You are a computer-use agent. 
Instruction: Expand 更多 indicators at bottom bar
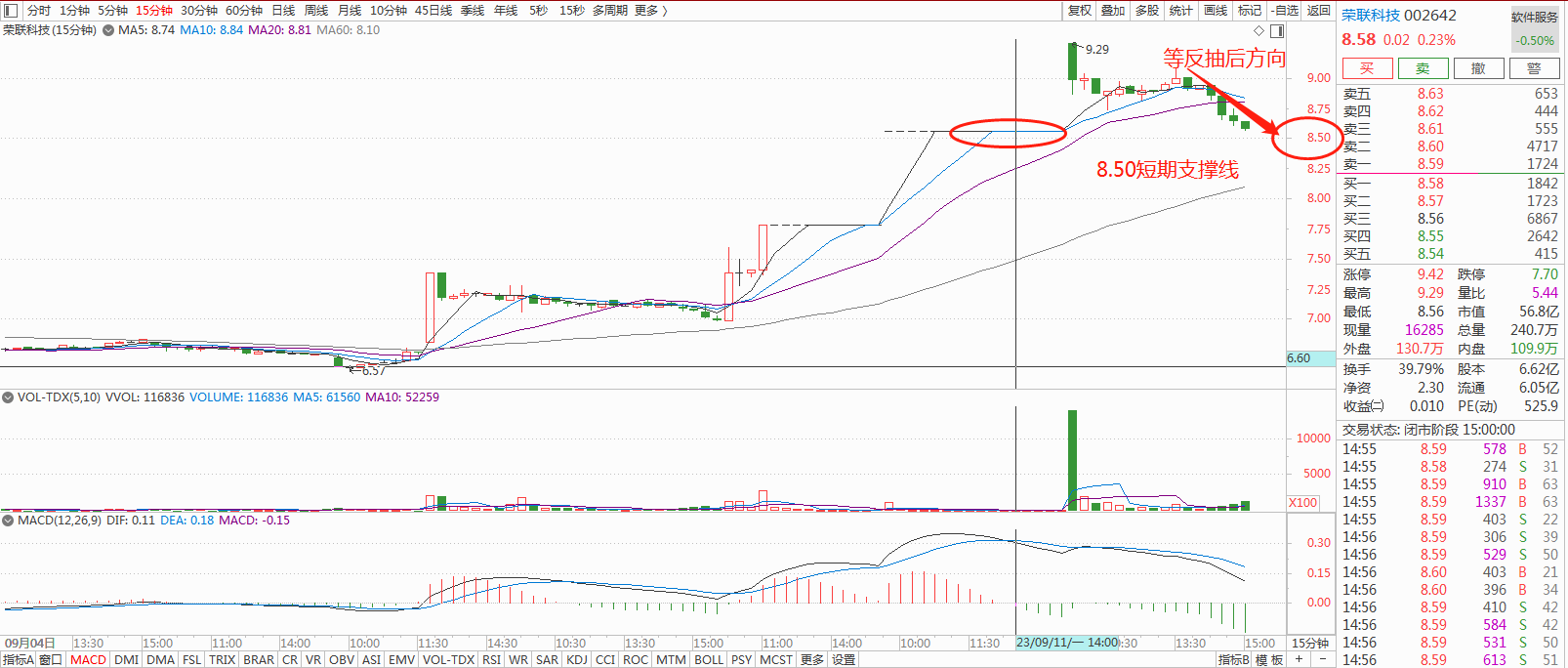pos(812,660)
